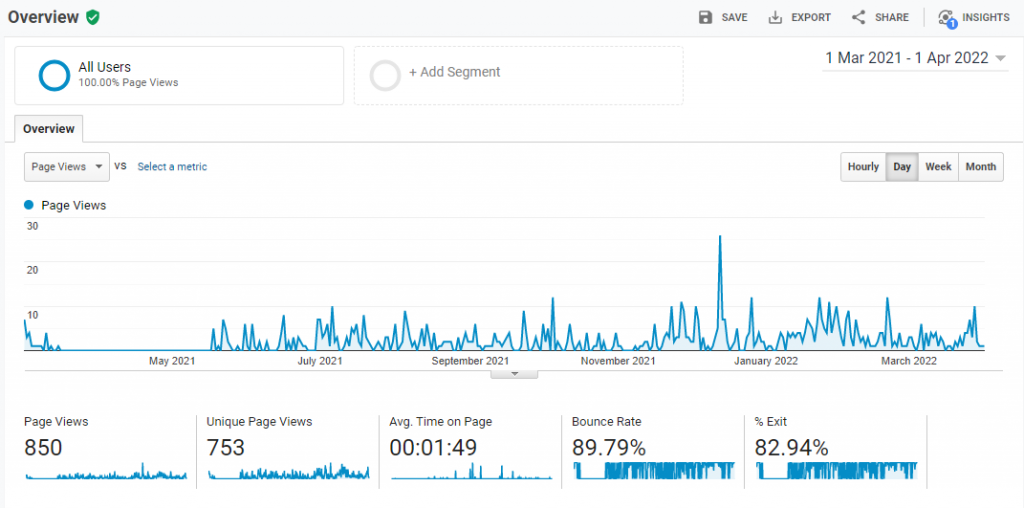Switch chart granularity to Month
Image resolution: width=1024 pixels, height=508 pixels.
coord(980,167)
